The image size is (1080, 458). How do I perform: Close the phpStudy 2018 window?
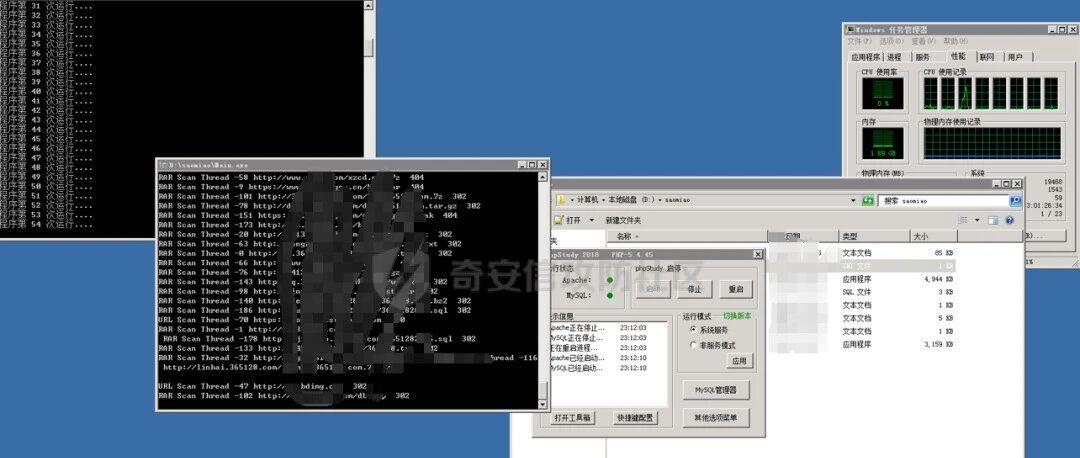point(757,254)
